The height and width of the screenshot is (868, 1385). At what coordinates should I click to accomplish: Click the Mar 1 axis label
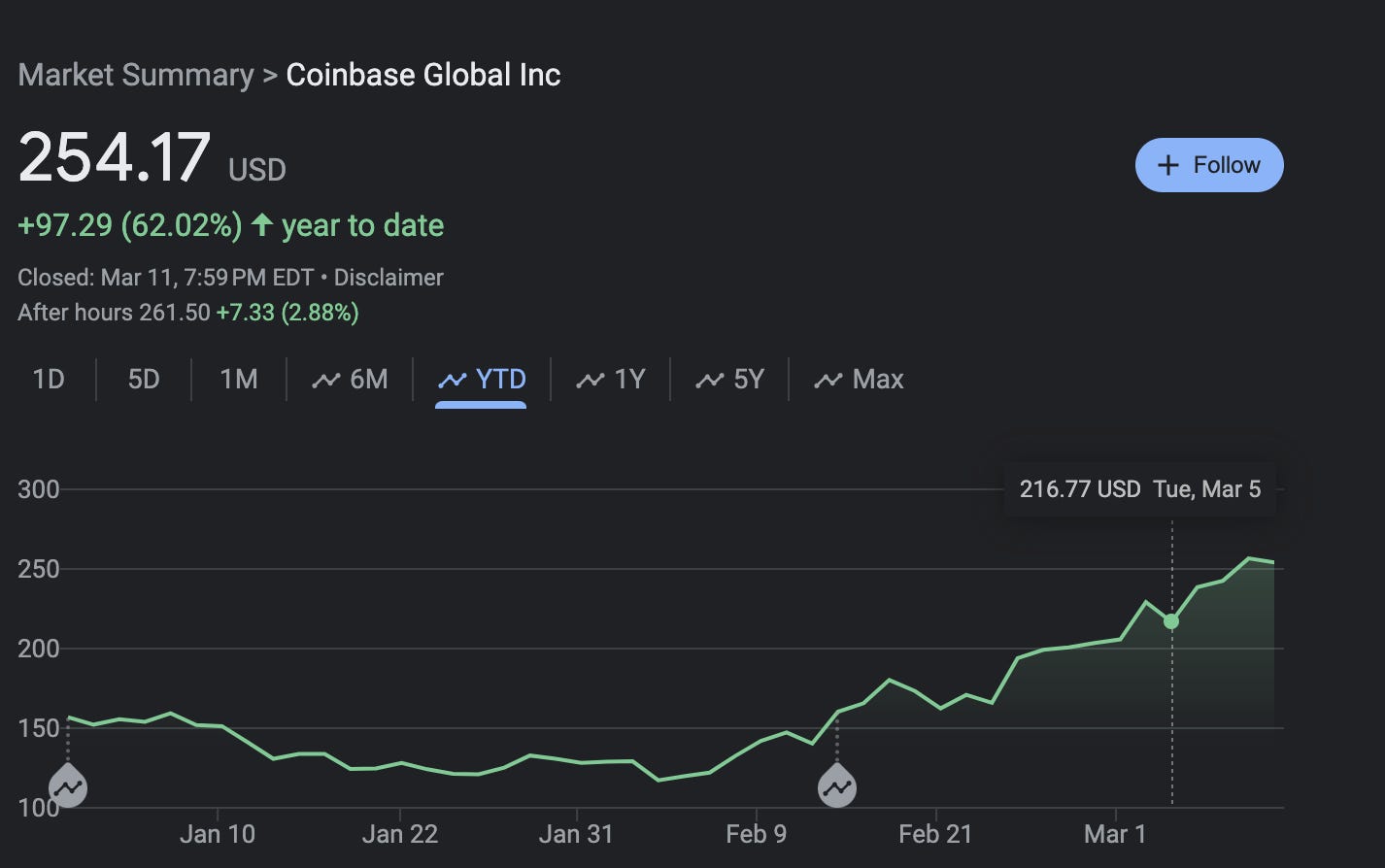coord(1114,833)
